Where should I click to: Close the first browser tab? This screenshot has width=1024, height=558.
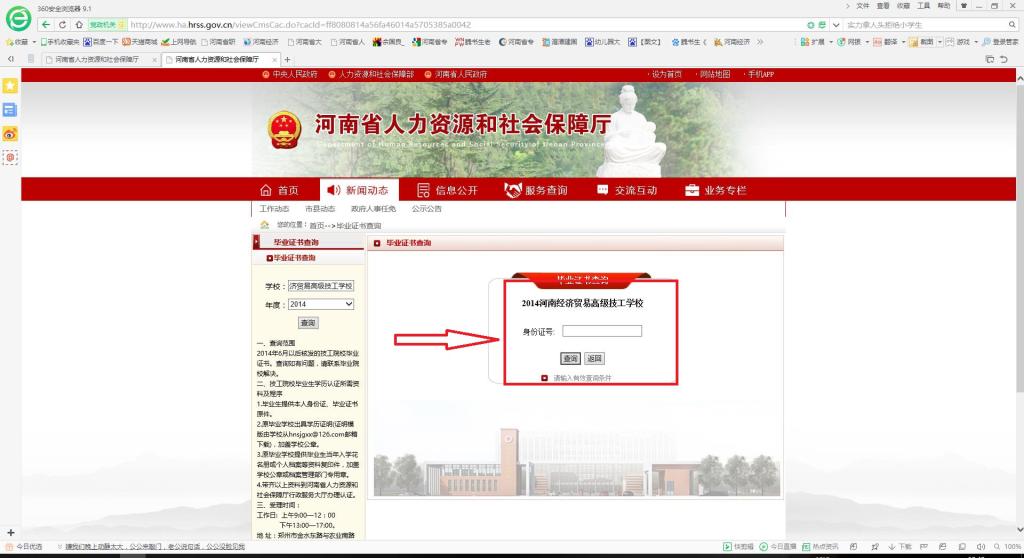(x=154, y=59)
